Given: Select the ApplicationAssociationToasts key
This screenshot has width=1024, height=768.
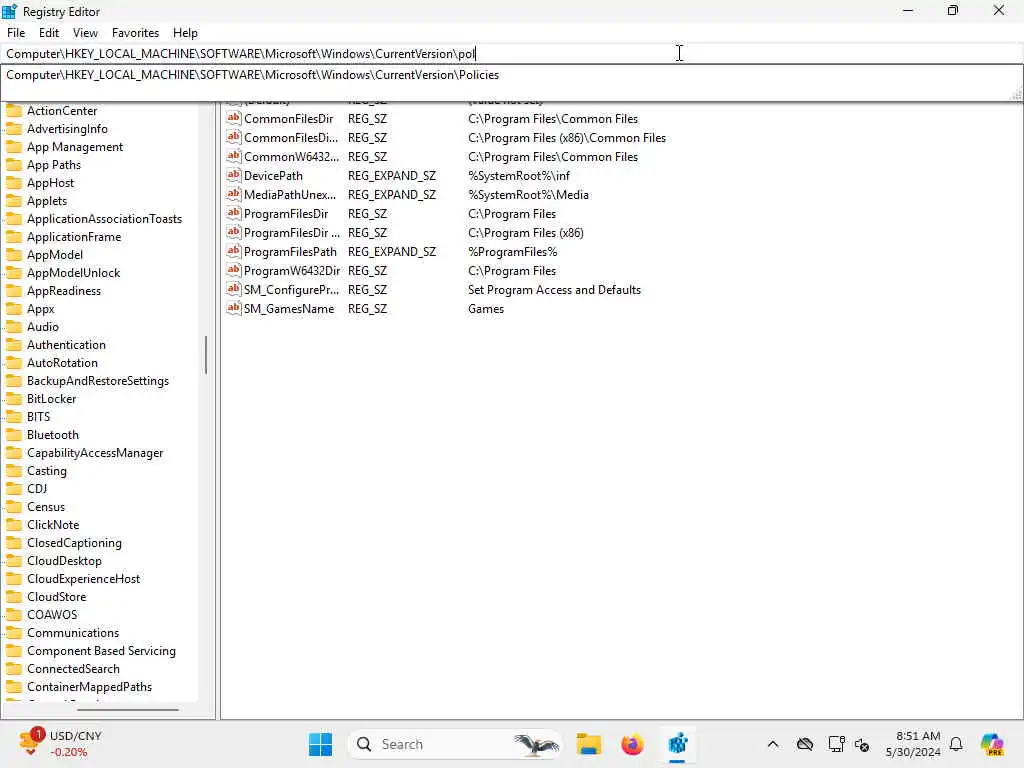Looking at the screenshot, I should click(104, 219).
